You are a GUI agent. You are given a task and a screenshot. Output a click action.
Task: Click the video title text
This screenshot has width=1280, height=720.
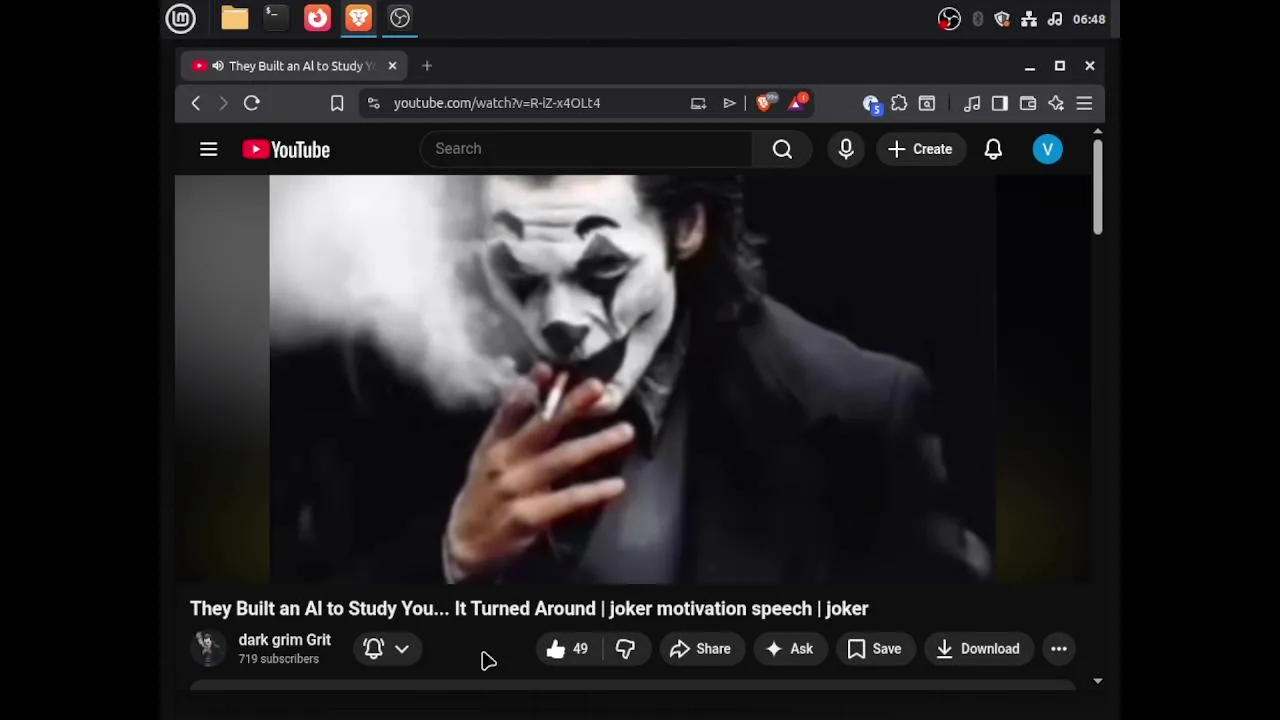529,609
